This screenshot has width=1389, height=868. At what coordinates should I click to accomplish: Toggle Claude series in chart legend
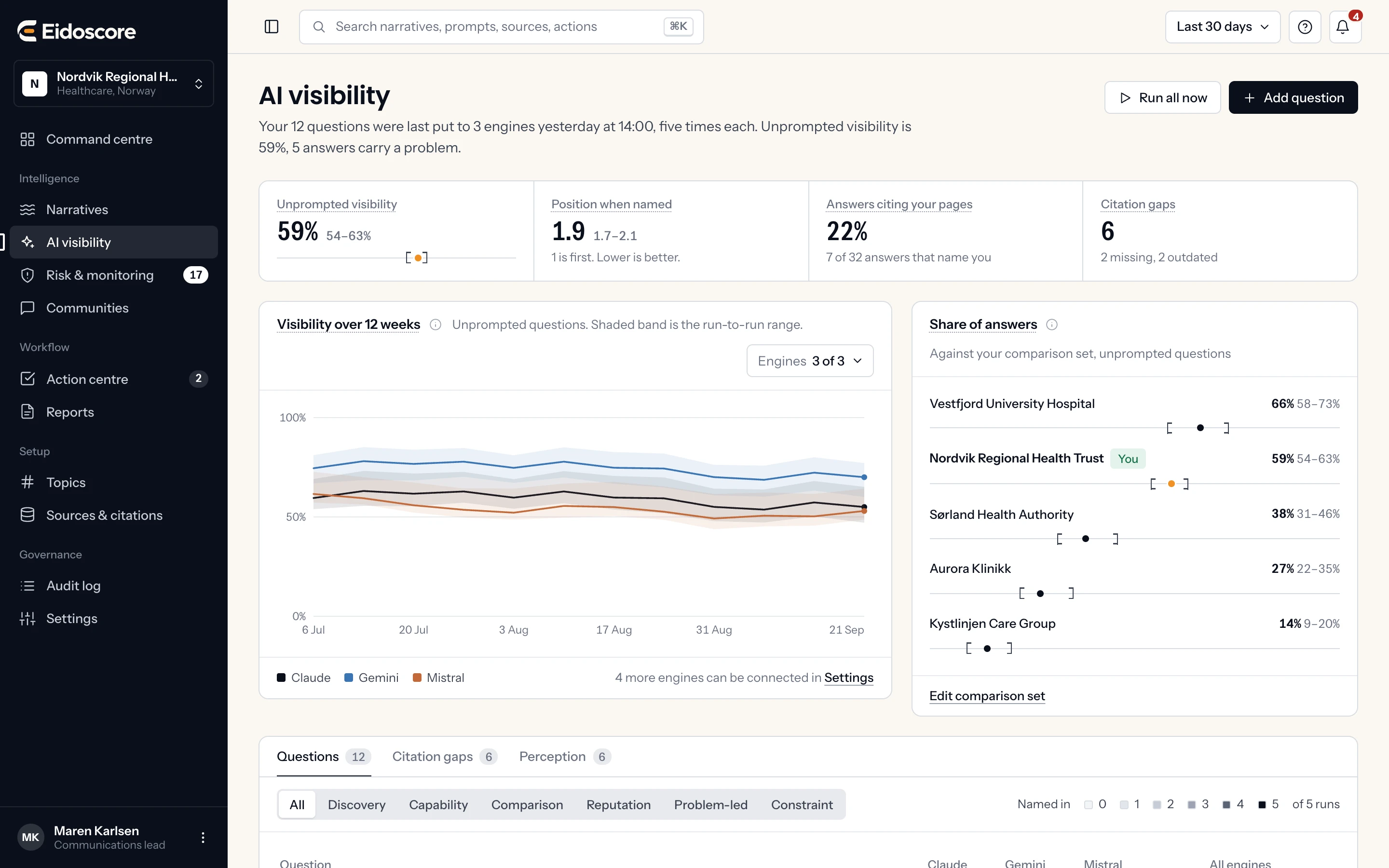tap(304, 678)
